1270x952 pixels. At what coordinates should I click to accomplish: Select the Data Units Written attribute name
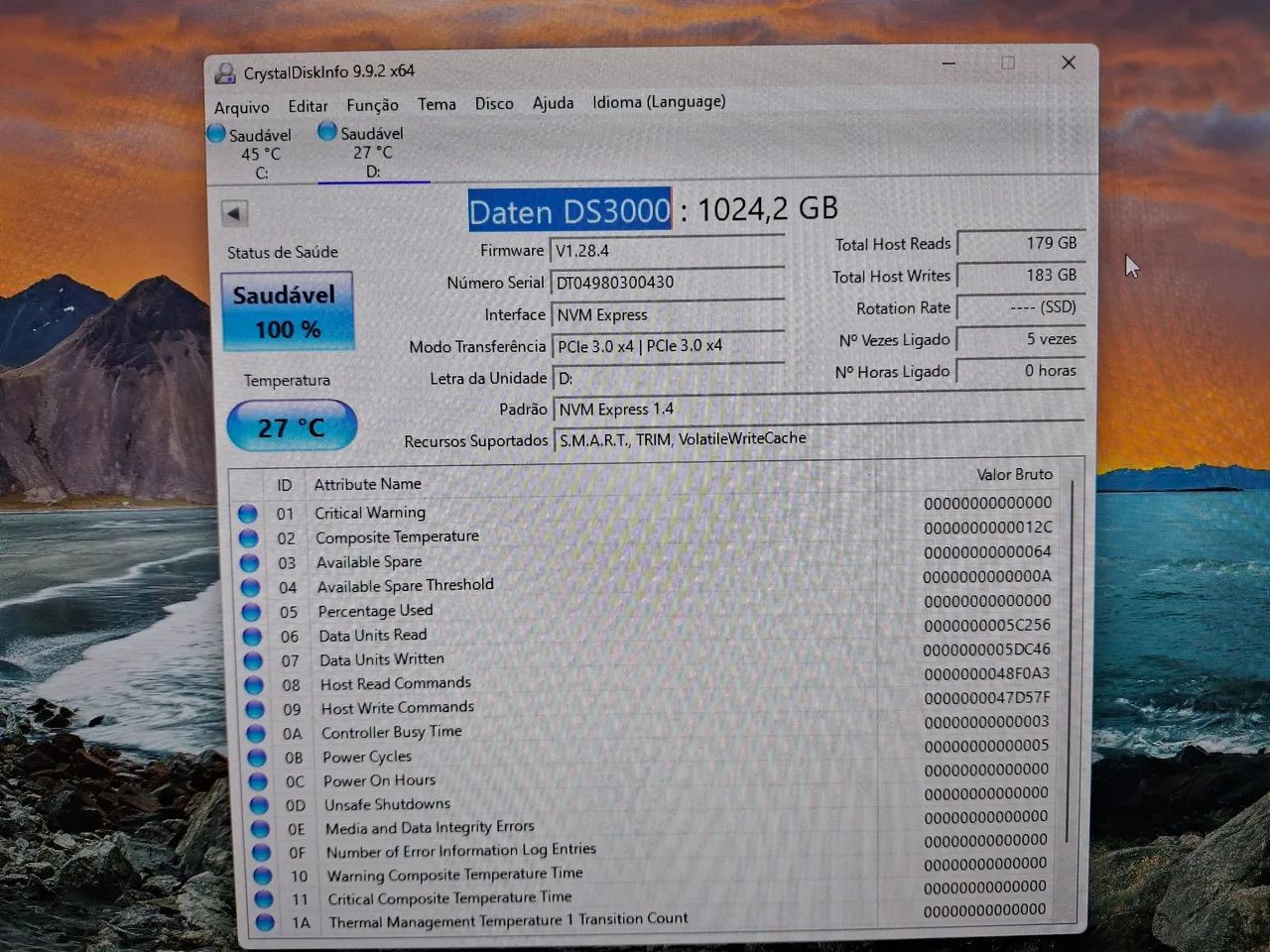pyautogui.click(x=382, y=659)
